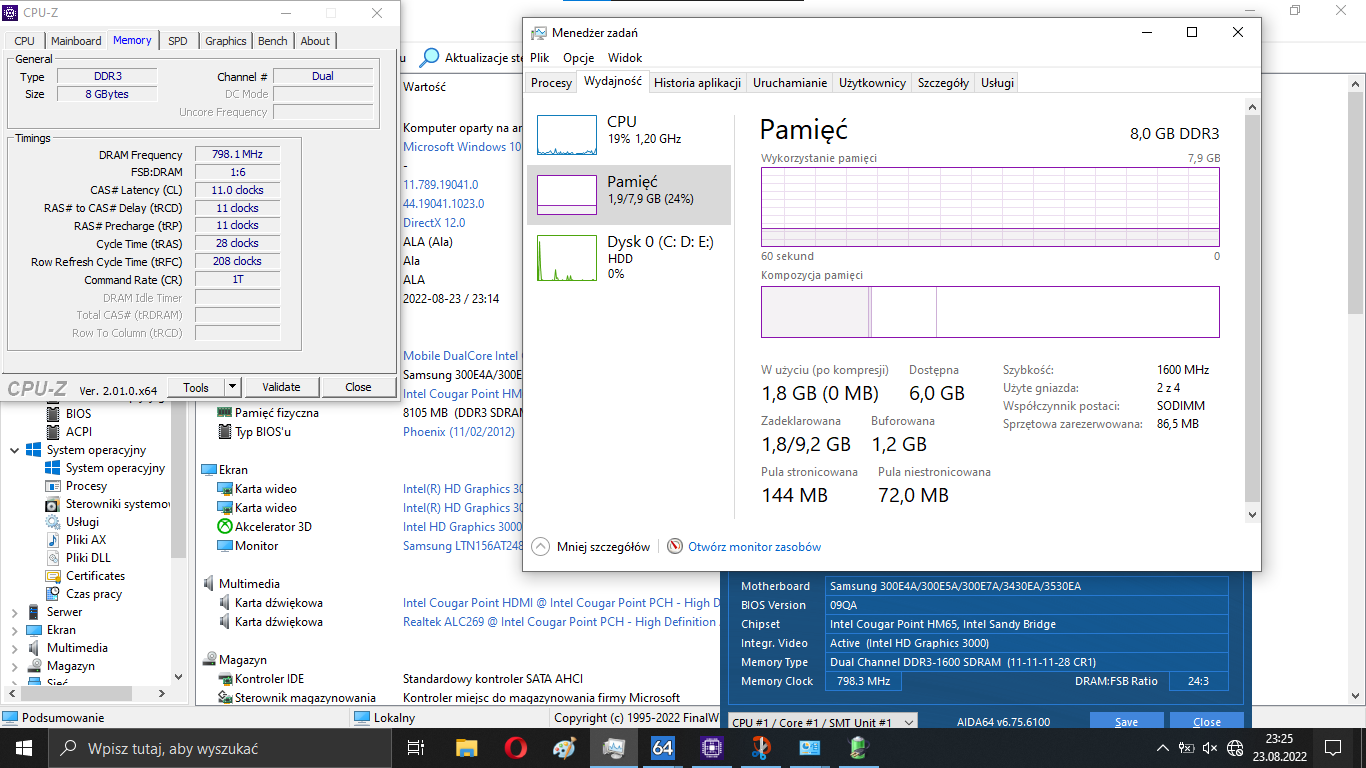1366x768 pixels.
Task: Open Otwórz monitor zasobów link
Action: coord(744,547)
